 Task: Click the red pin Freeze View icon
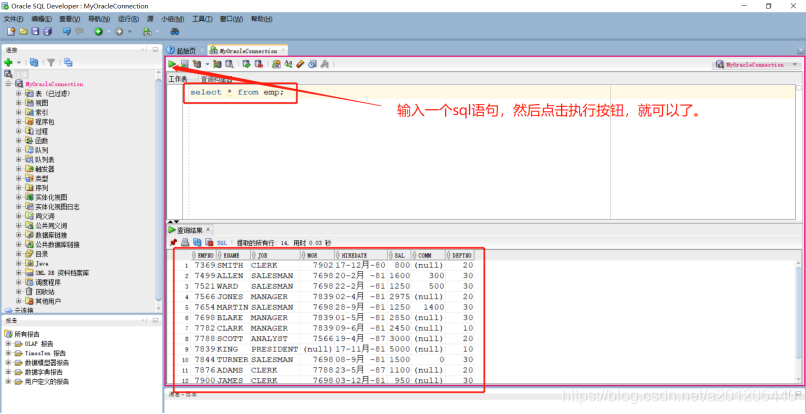click(173, 242)
